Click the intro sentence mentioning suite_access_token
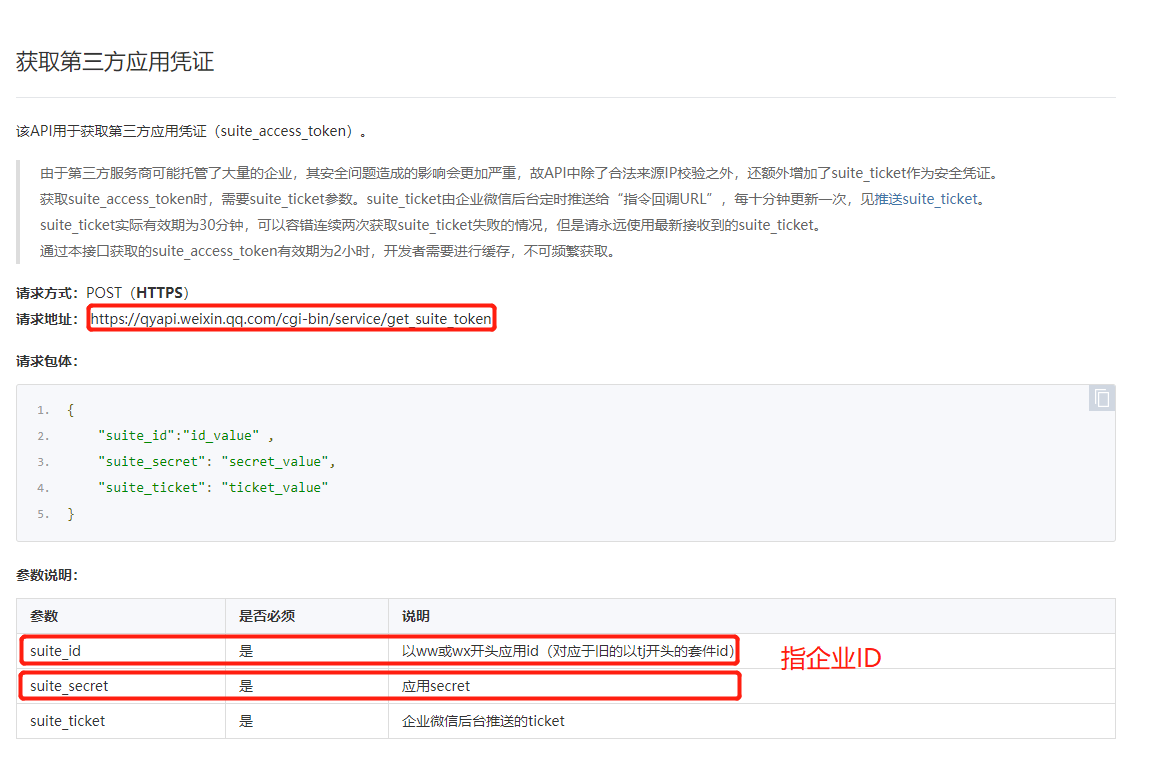This screenshot has height=760, width=1167. [191, 132]
